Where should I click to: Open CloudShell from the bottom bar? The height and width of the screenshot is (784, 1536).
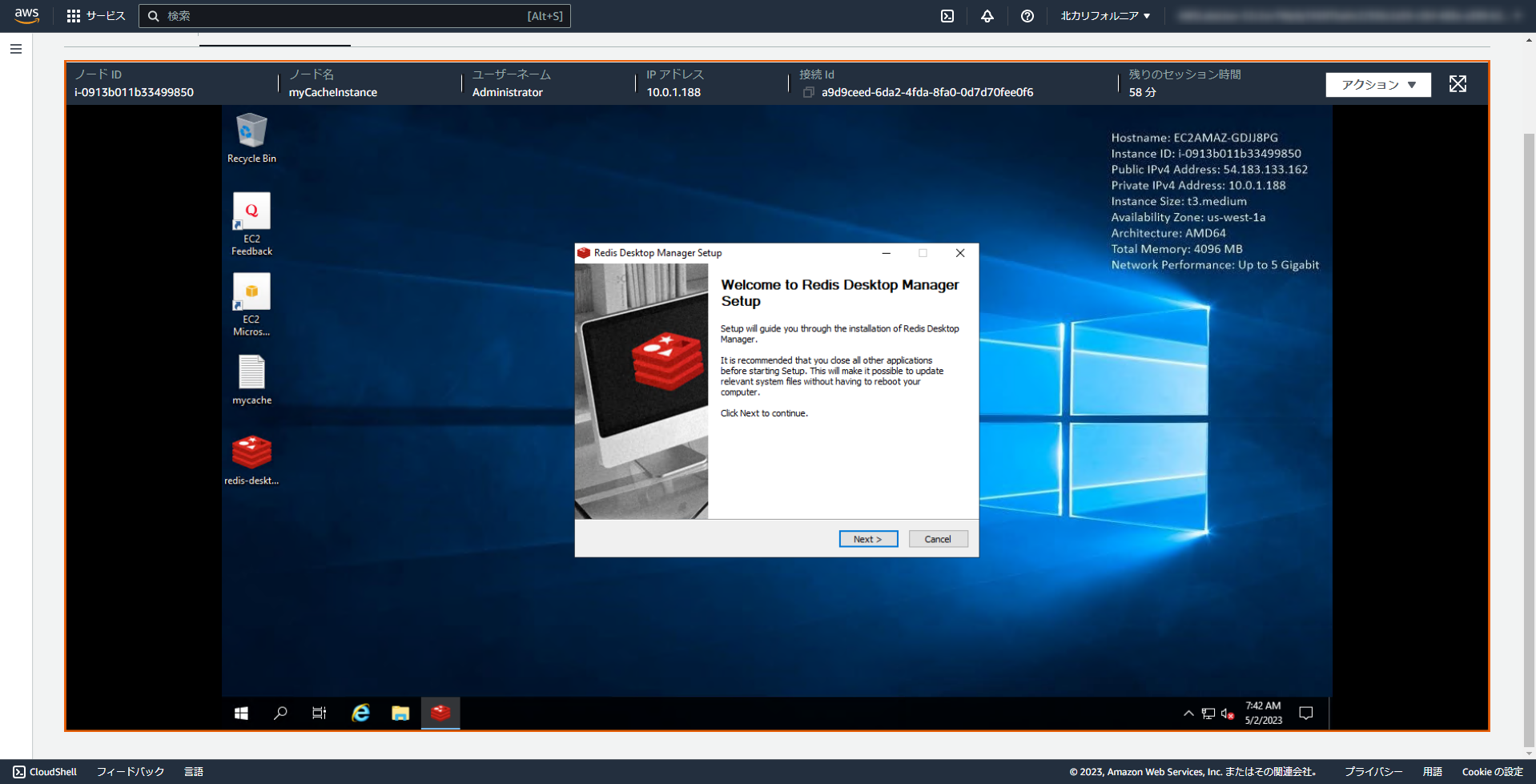[44, 771]
